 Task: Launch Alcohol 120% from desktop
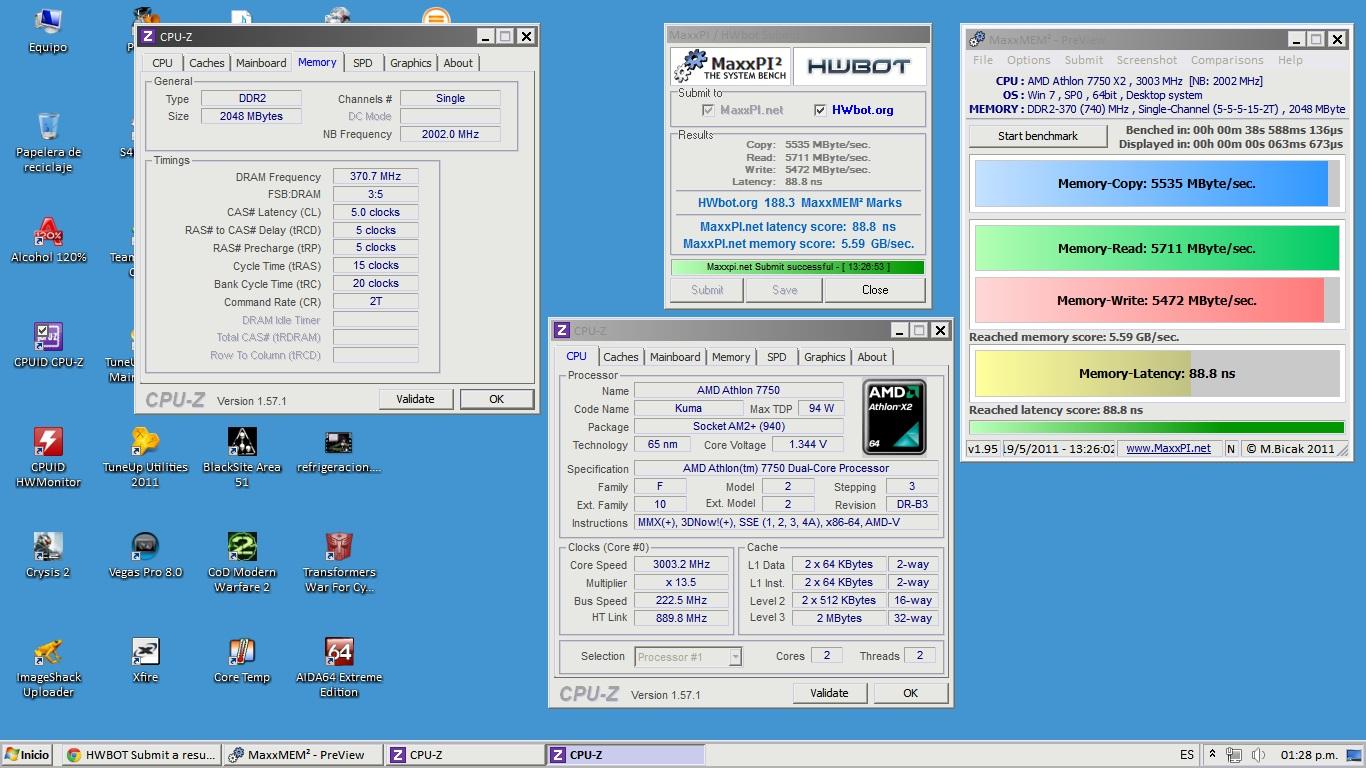point(48,240)
